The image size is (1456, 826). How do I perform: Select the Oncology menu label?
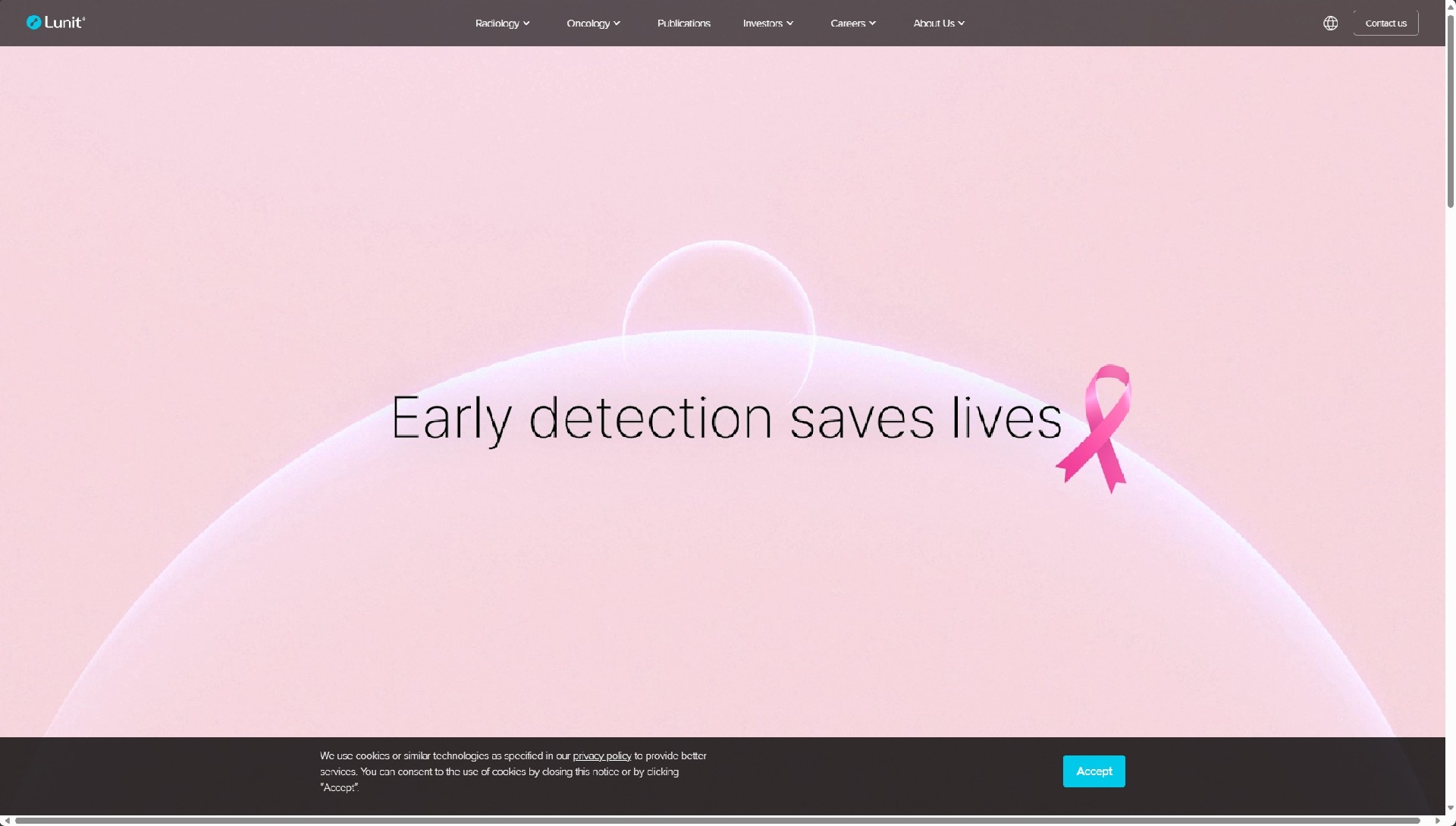588,24
